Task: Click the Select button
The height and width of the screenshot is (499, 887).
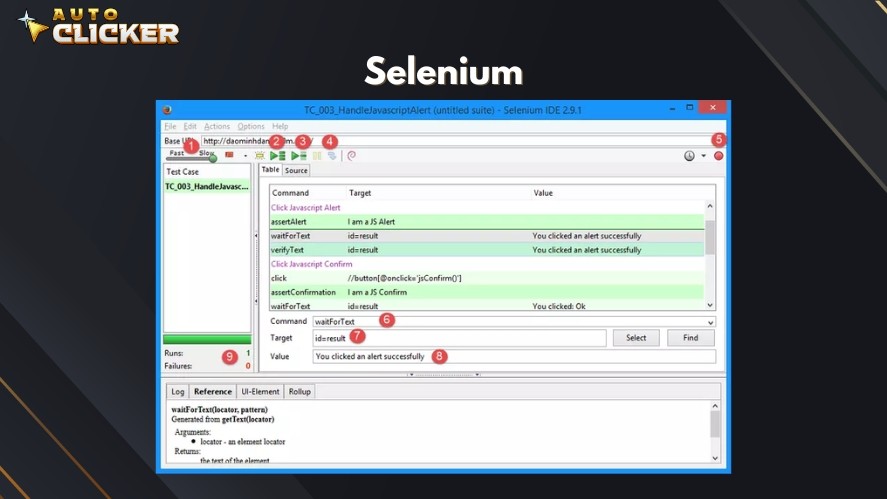Action: coord(636,338)
